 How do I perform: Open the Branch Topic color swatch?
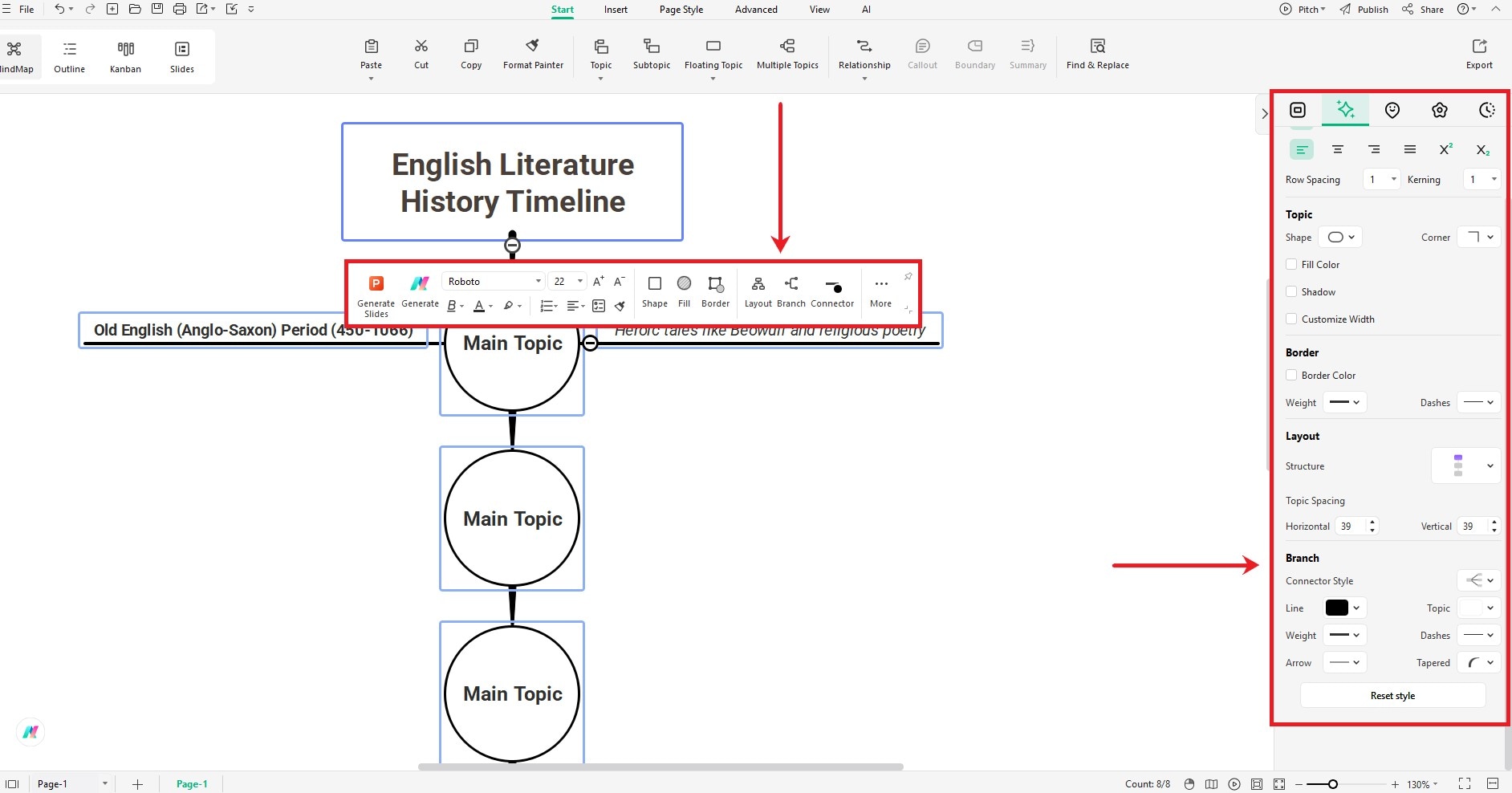coord(1479,608)
